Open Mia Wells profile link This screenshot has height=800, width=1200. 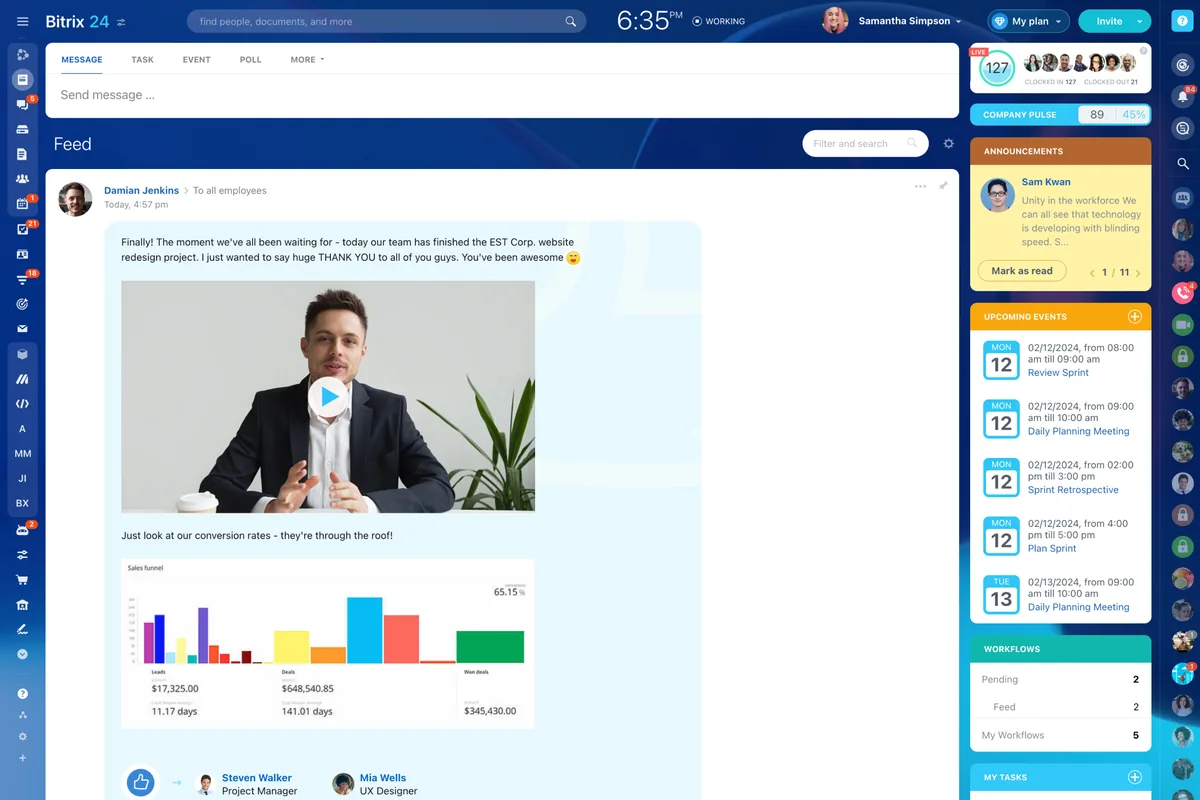pos(383,778)
